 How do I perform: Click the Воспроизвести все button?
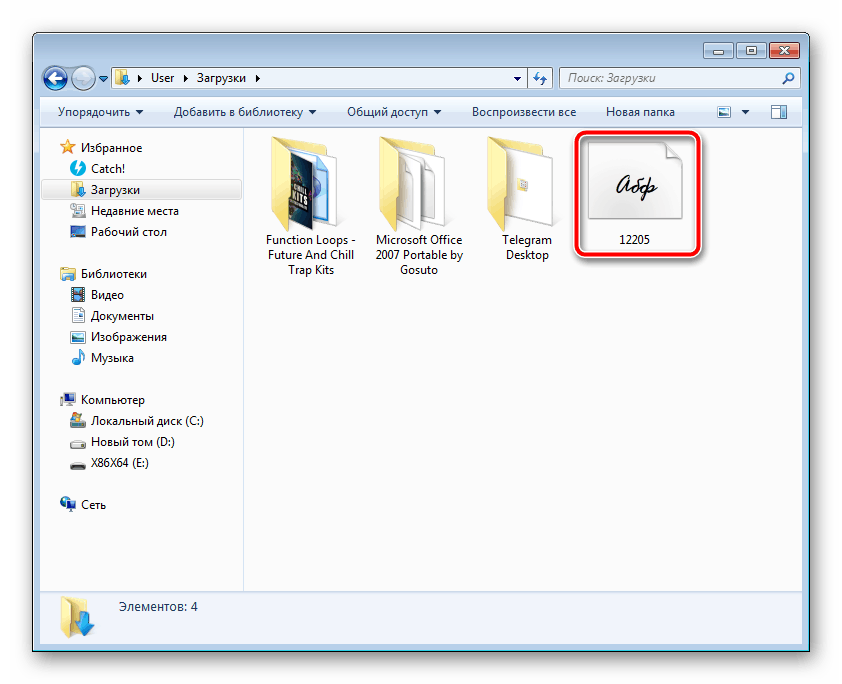[524, 112]
